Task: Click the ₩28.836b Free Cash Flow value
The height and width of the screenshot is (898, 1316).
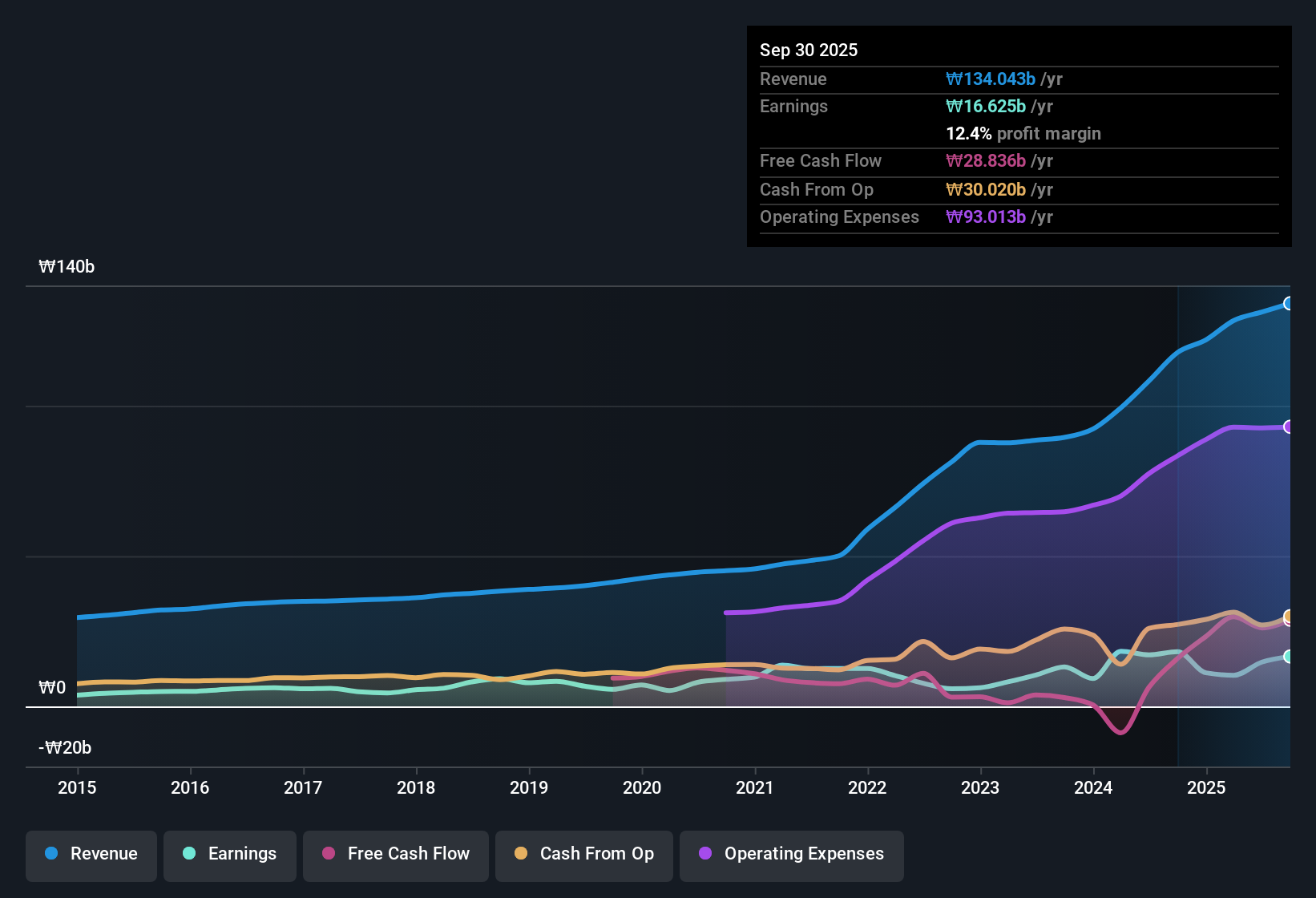Action: [x=986, y=160]
